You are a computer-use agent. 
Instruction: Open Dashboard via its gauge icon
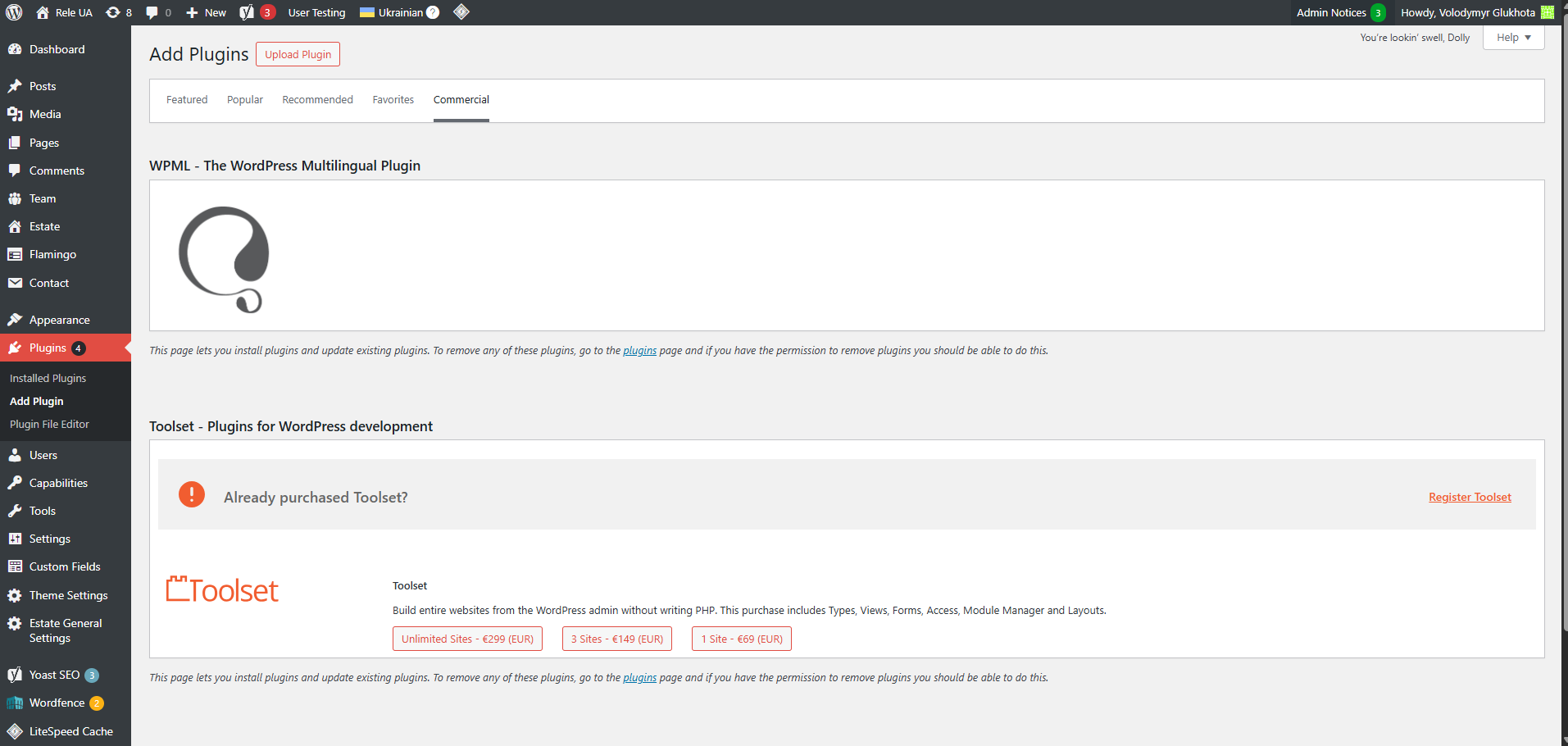click(15, 49)
